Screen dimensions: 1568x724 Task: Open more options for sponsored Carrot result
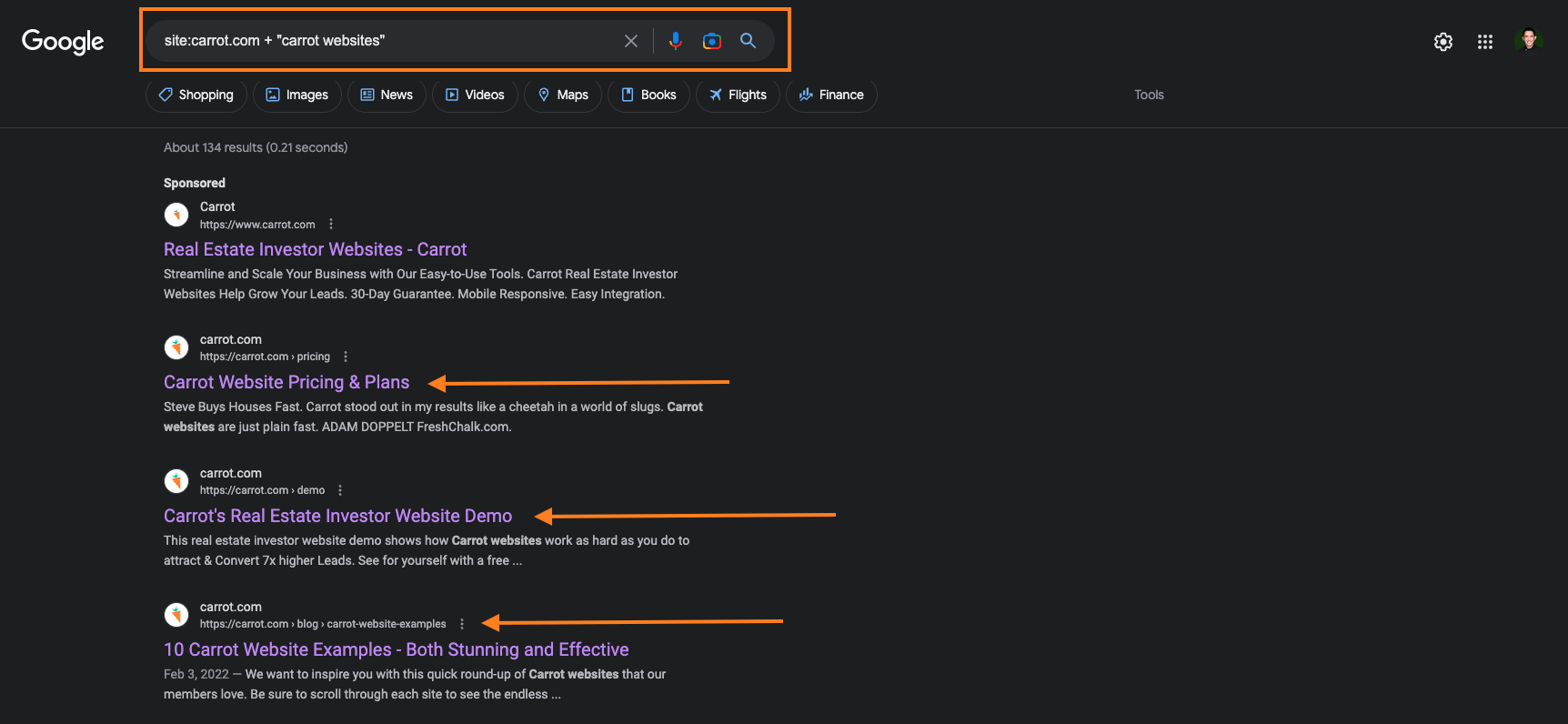pos(331,224)
